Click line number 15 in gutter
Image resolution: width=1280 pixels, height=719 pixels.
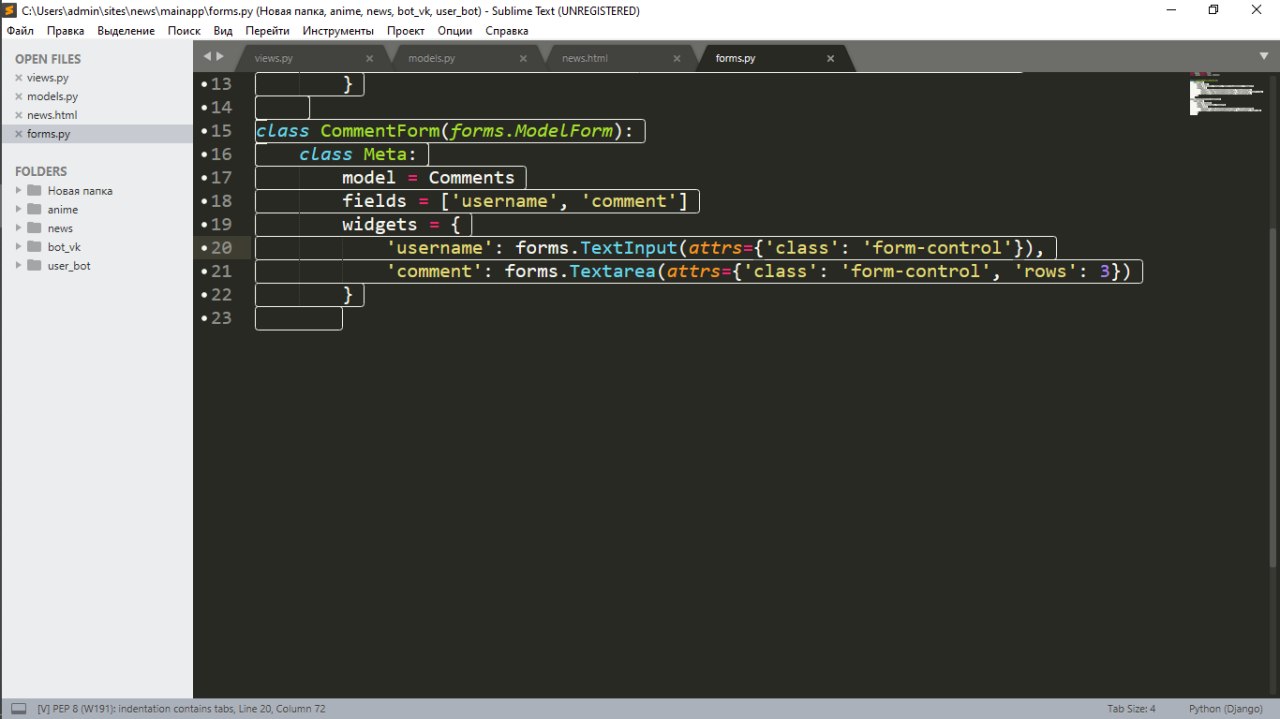pos(220,131)
